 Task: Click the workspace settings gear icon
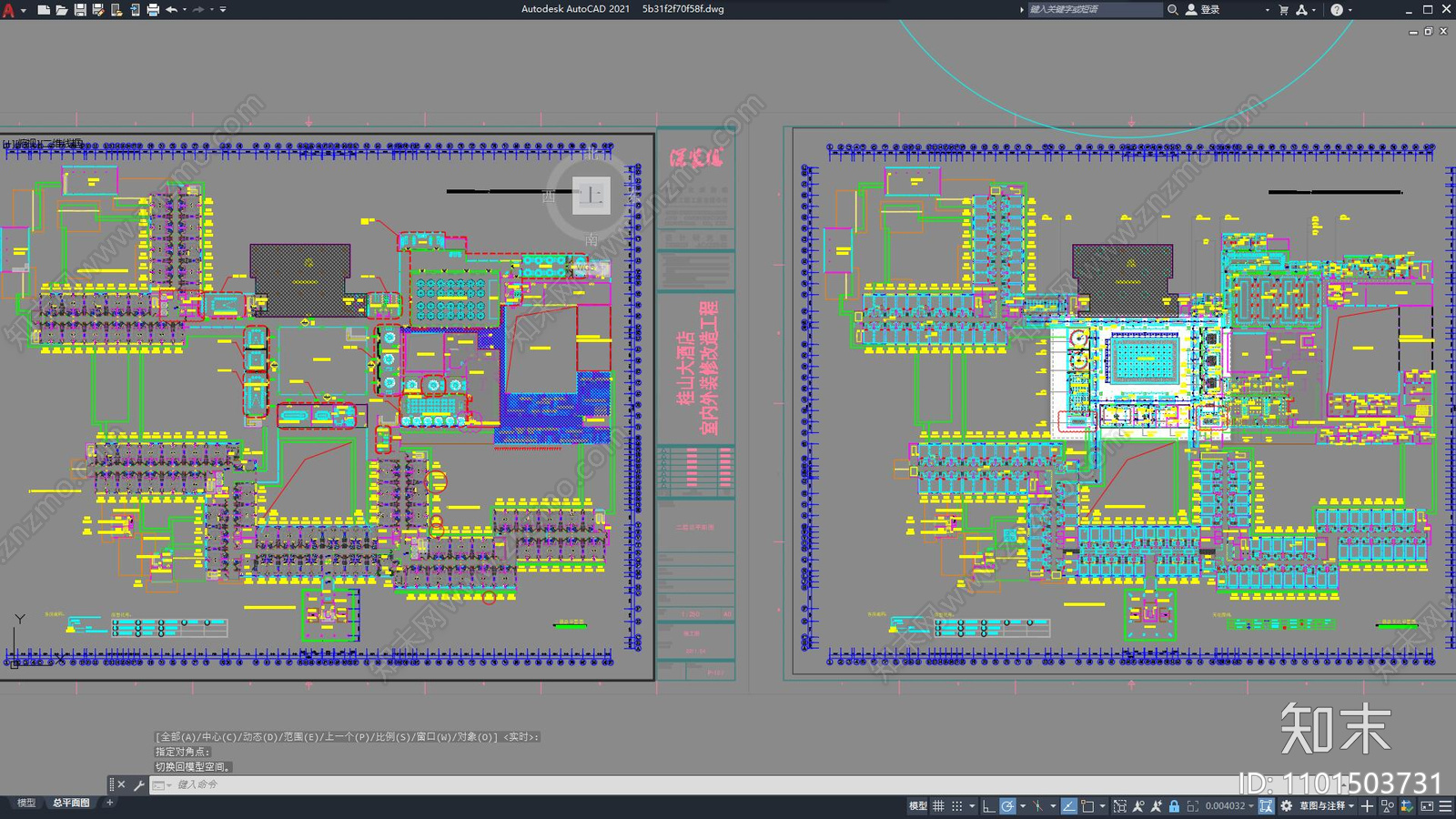tap(1287, 805)
